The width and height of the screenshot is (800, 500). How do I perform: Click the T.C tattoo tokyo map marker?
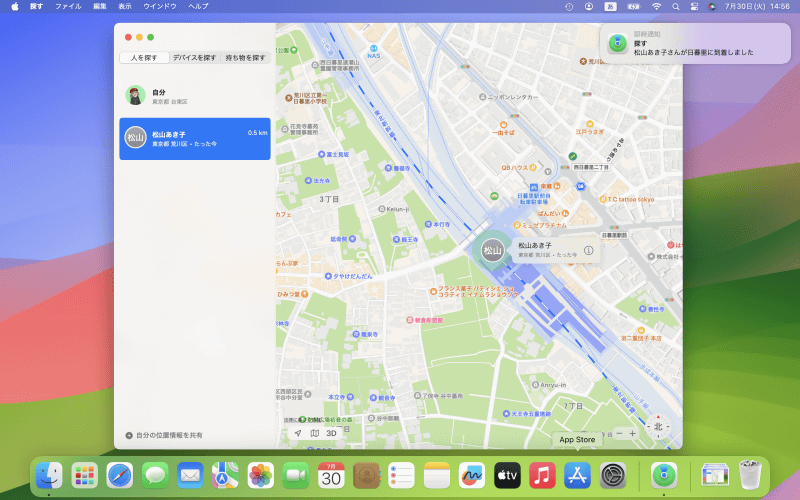(603, 199)
